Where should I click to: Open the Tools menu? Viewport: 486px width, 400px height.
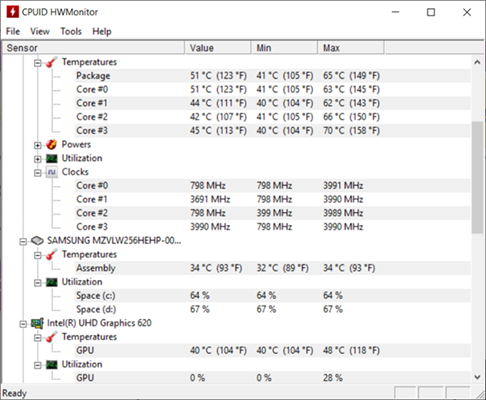point(71,31)
